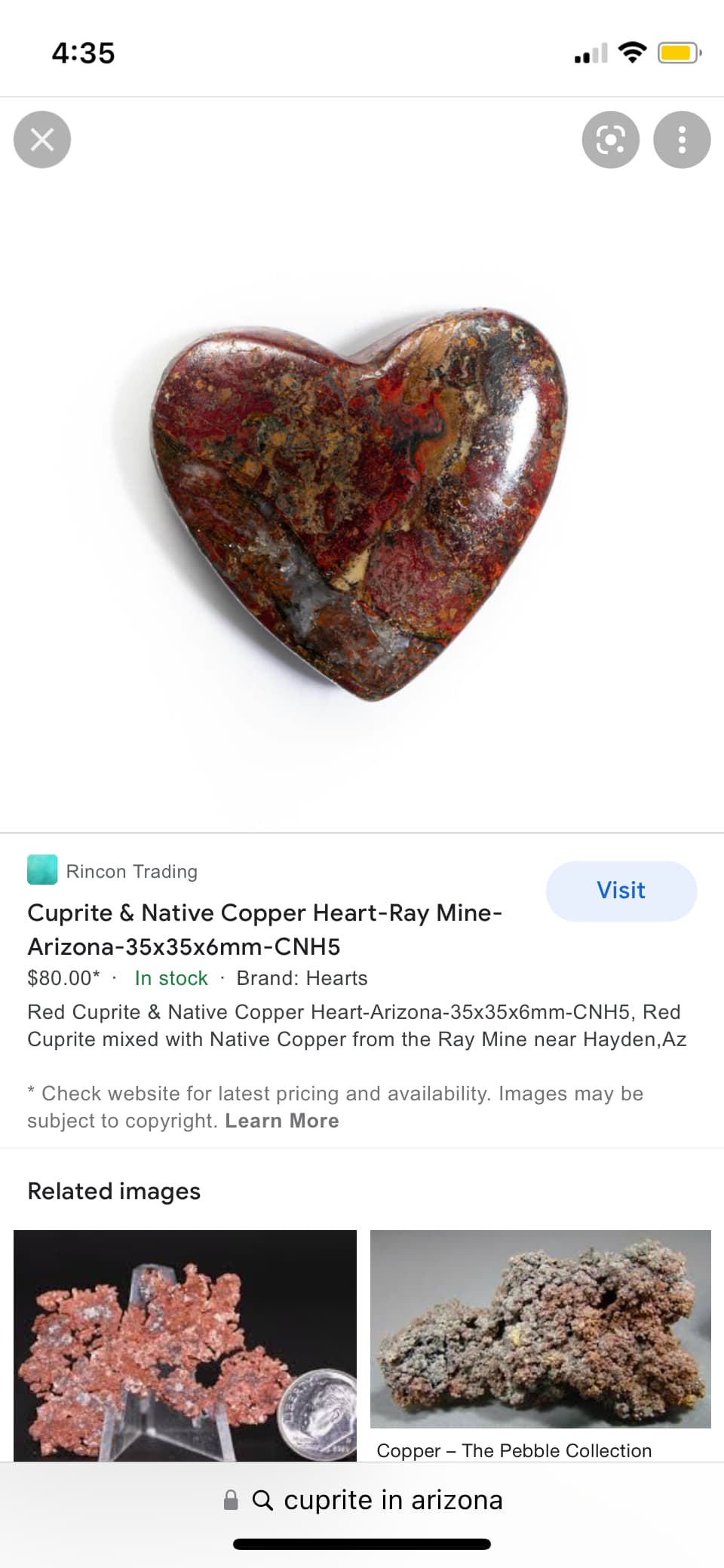Tap the Copper – The Pebble Collection caption
Image resolution: width=724 pixels, height=1568 pixels.
tap(514, 1450)
